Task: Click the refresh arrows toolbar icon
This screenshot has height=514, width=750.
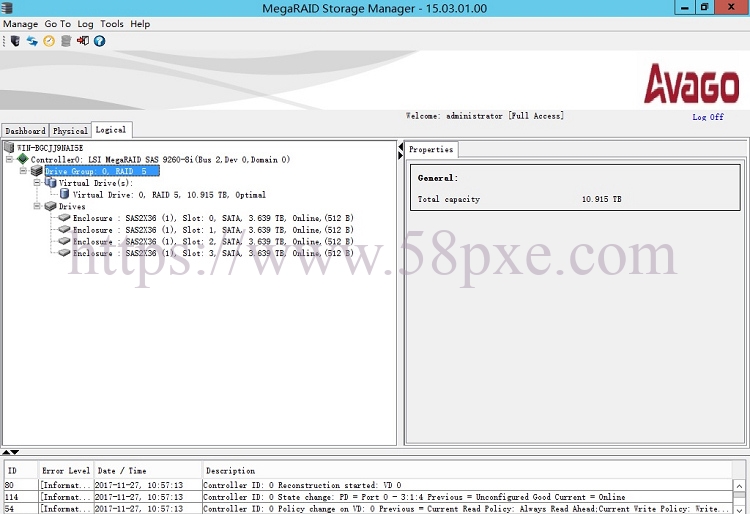Action: pyautogui.click(x=32, y=41)
